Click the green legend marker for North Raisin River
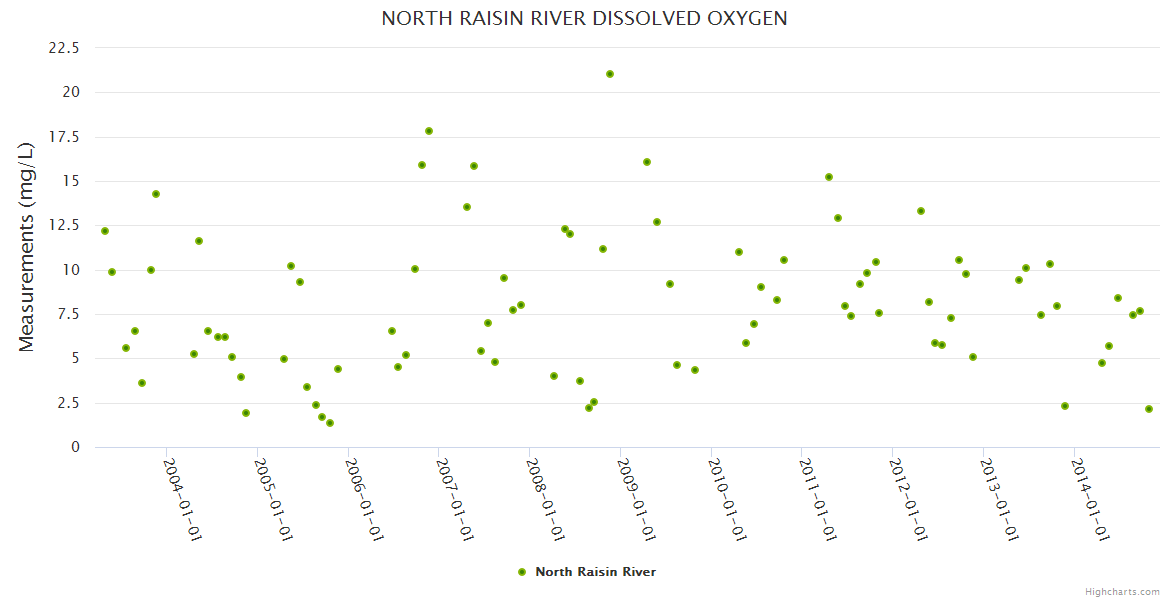1170x600 pixels. [x=521, y=572]
